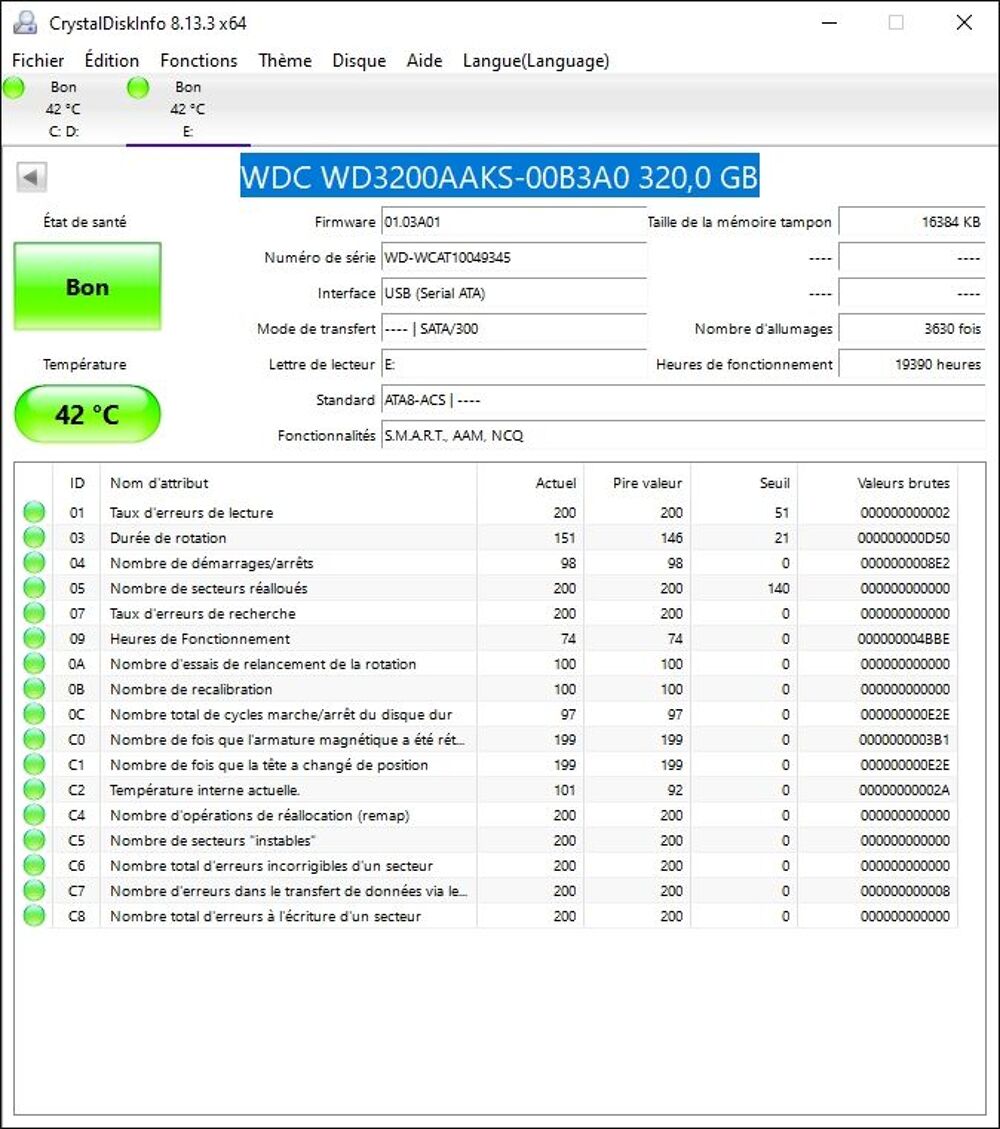This screenshot has height=1129, width=1000.
Task: Open the Thème menu
Action: 285,60
